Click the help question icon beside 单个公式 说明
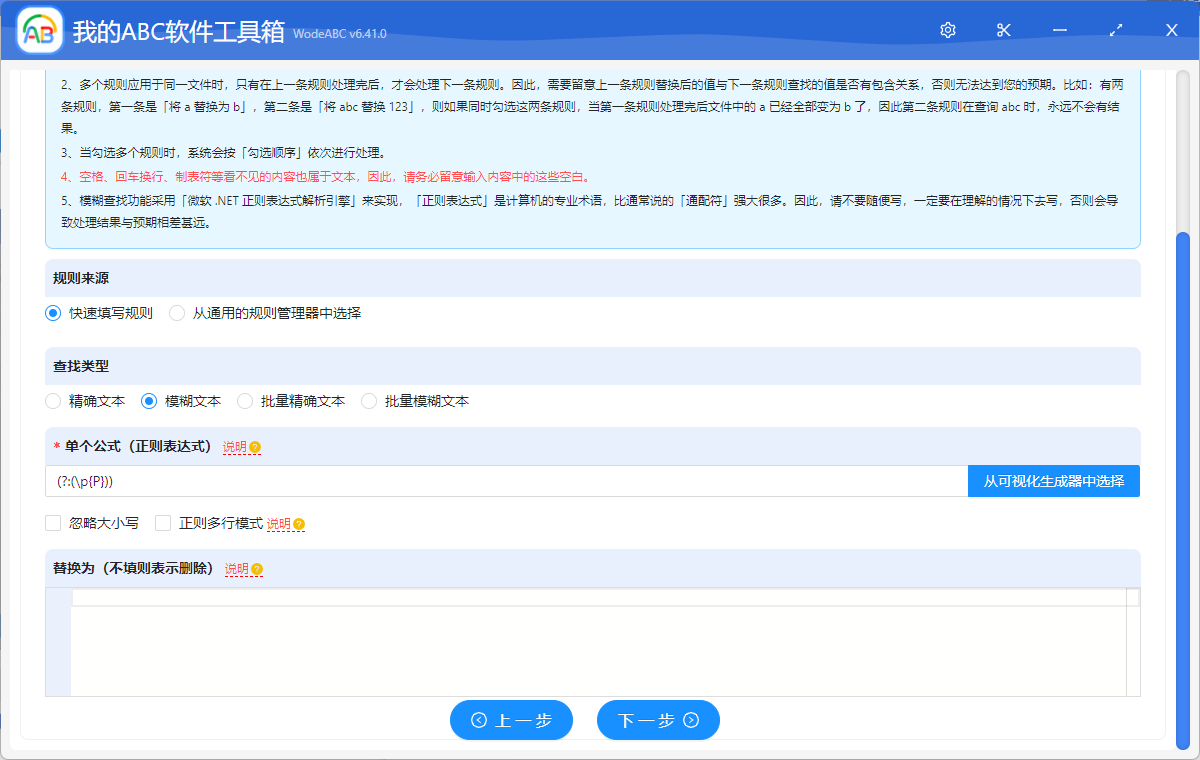 (257, 448)
